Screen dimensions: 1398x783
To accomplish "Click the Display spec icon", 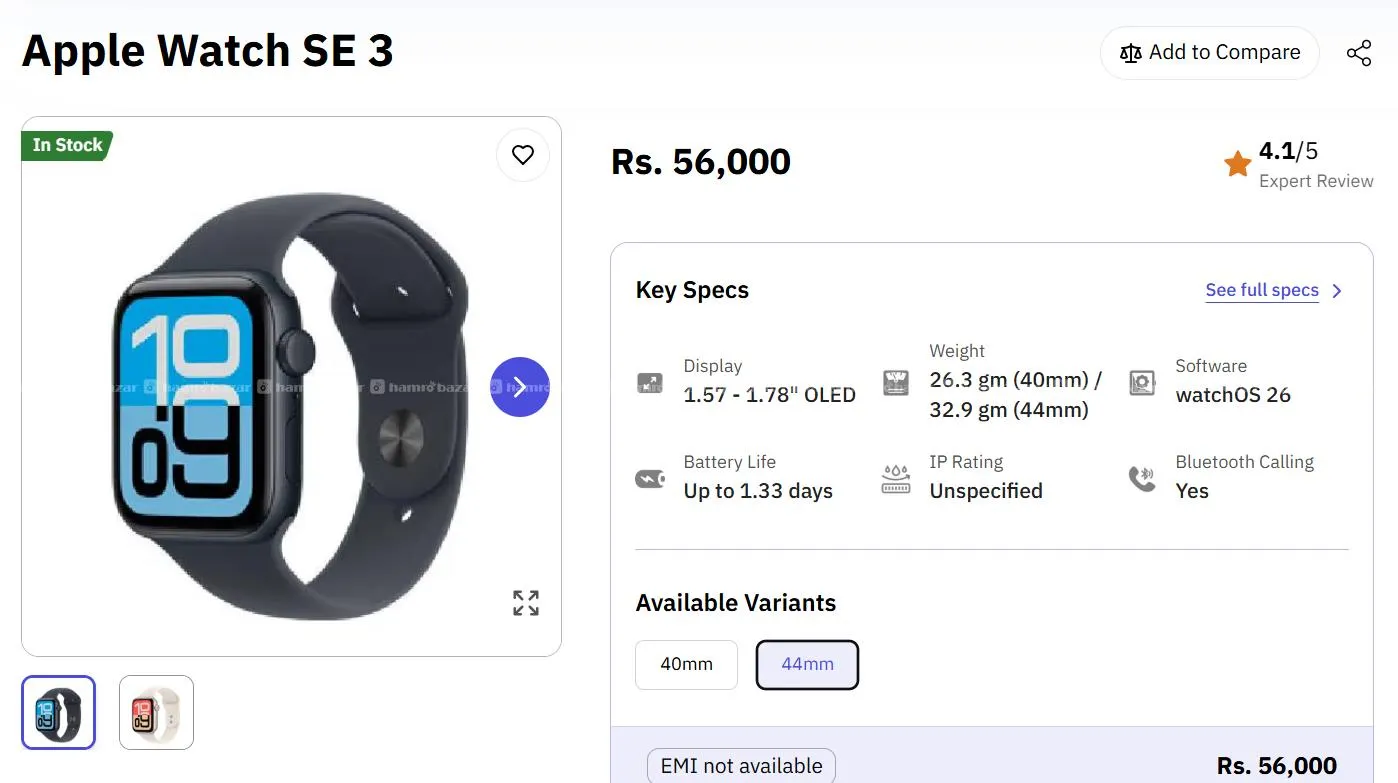I will point(650,382).
